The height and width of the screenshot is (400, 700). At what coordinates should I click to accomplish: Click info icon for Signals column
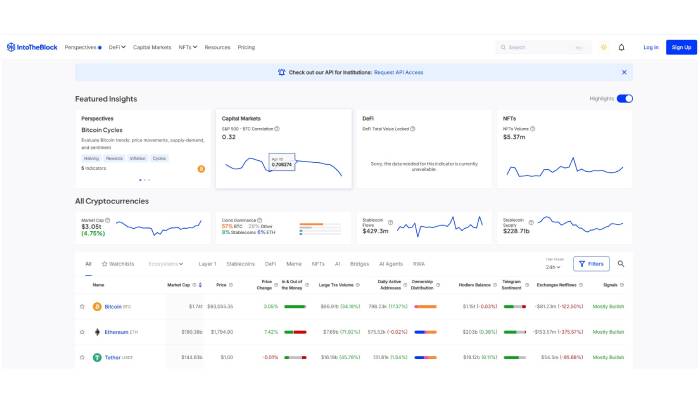pos(622,285)
